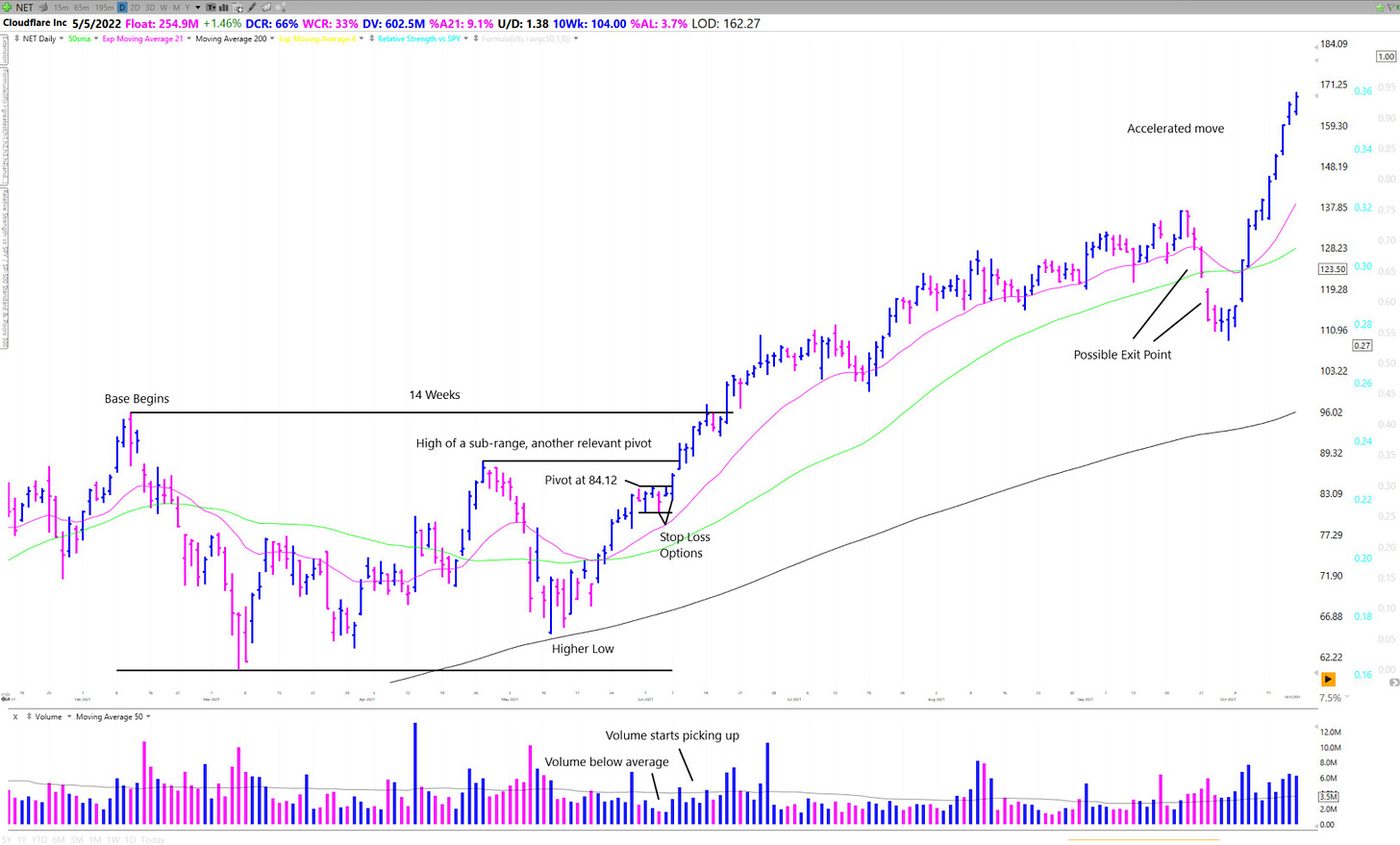
Task: Toggle the 50sma indicator visibility
Action: pyautogui.click(x=78, y=38)
